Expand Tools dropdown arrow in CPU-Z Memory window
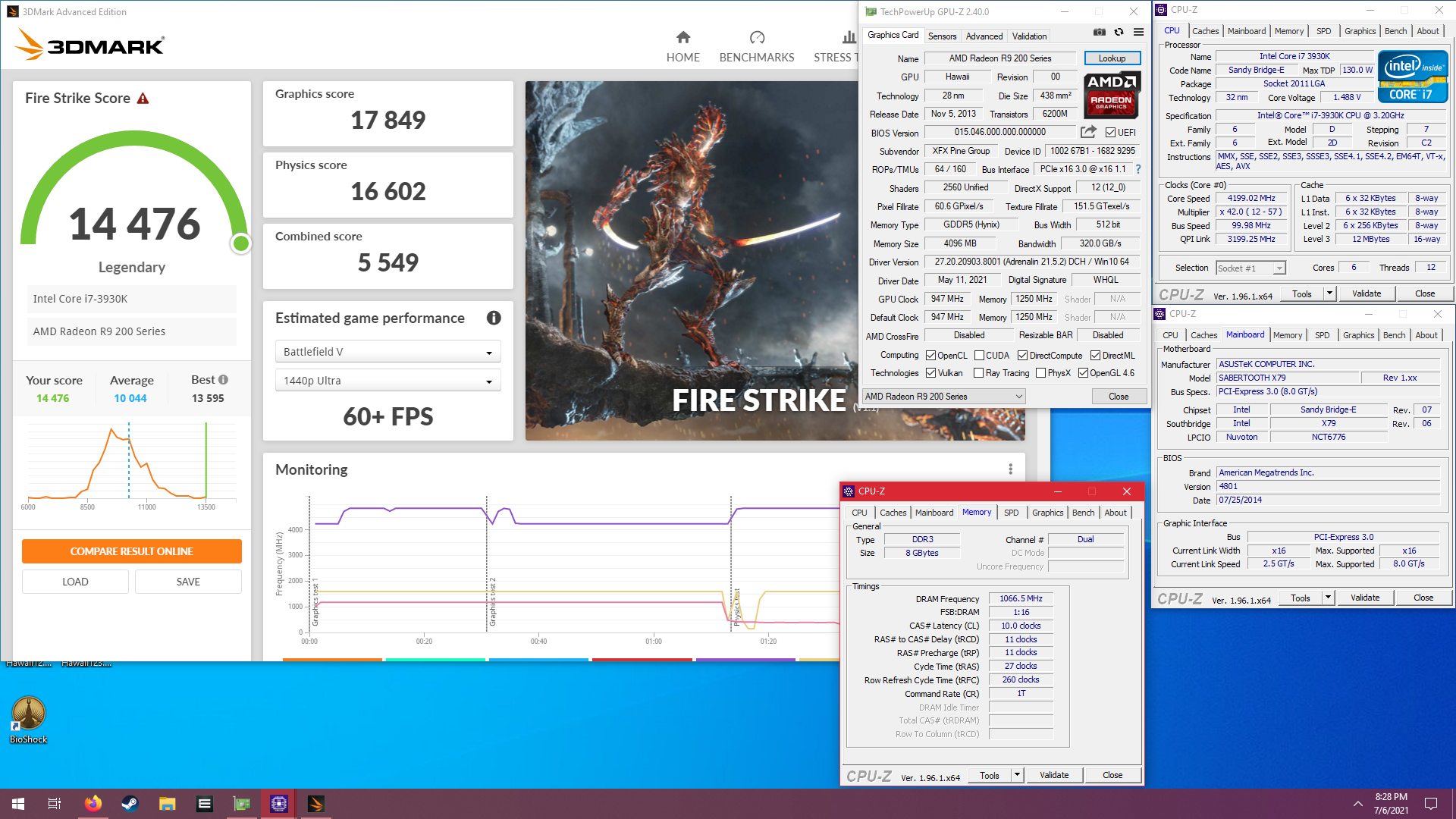This screenshot has height=819, width=1456. click(1017, 775)
